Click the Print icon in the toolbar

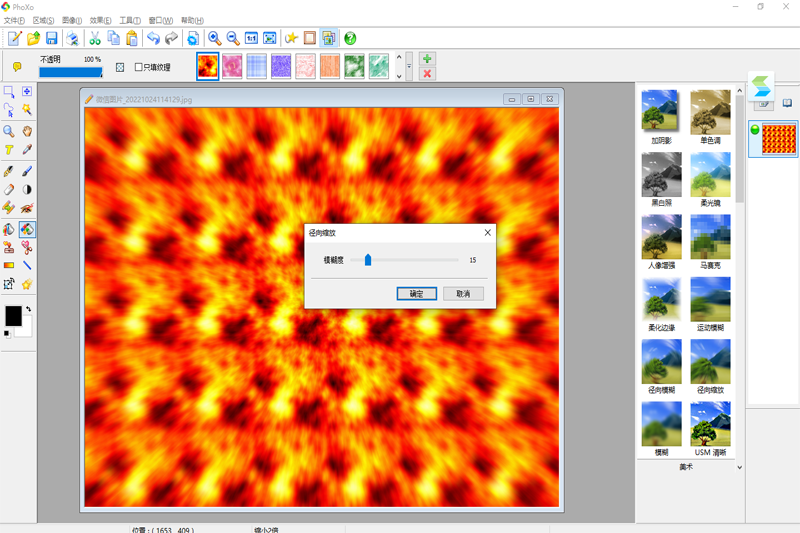(73, 38)
